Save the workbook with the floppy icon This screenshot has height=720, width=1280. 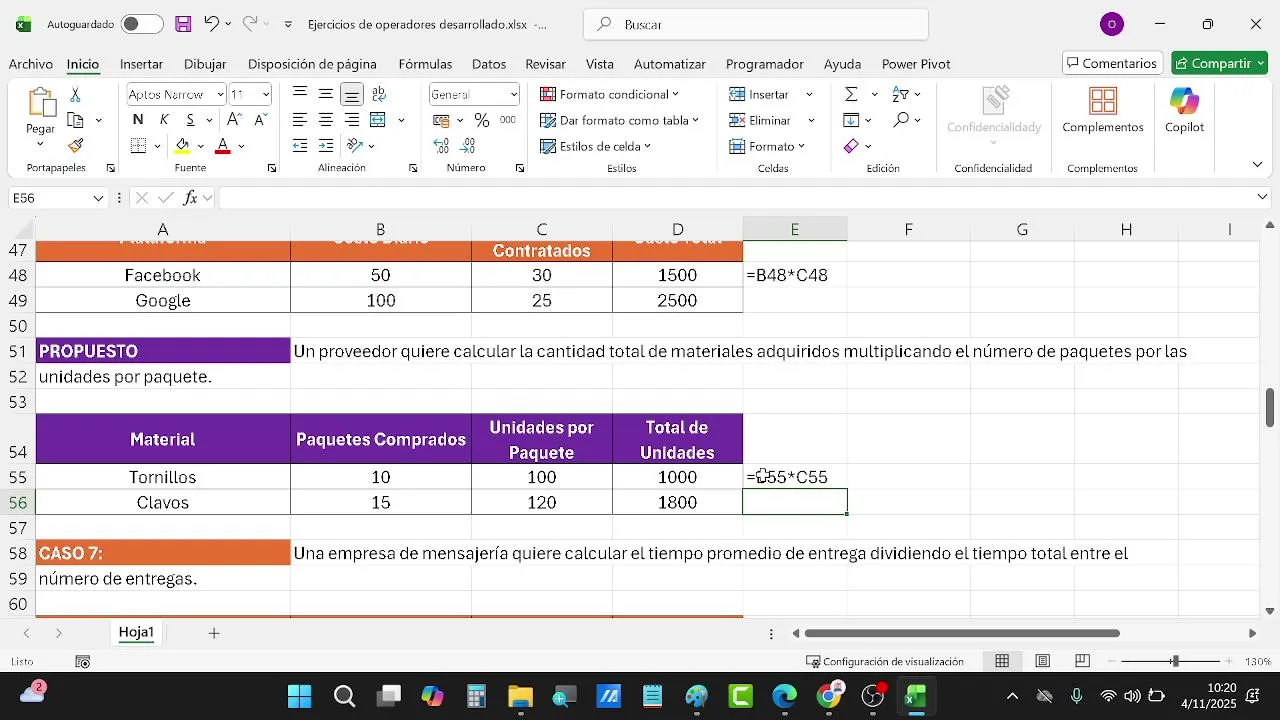183,24
